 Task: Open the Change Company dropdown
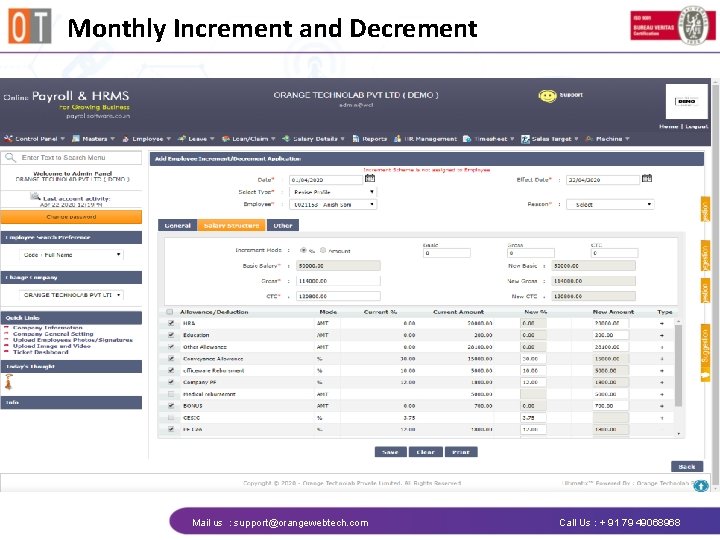(x=71, y=295)
